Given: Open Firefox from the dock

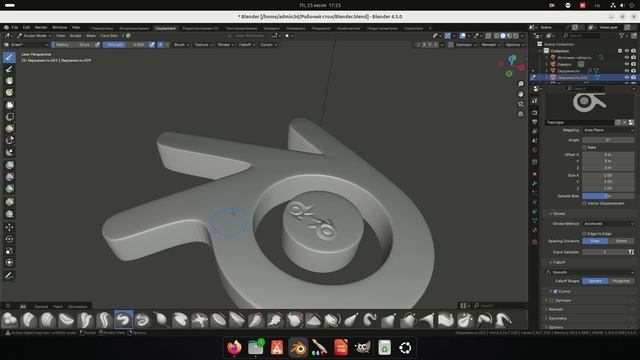Looking at the screenshot, I should [234, 348].
